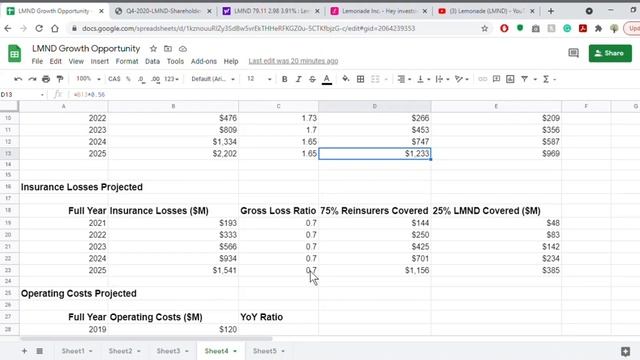Create a filter with funnel icon
The width and height of the screenshot is (640, 360).
tap(524, 79)
